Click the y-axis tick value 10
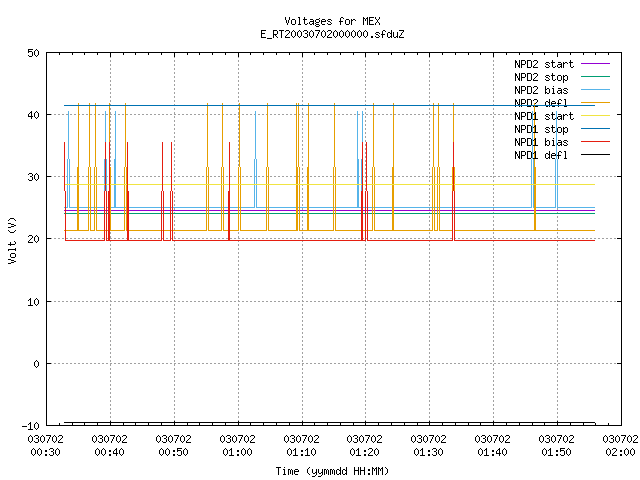The height and width of the screenshot is (480, 640). point(33,302)
